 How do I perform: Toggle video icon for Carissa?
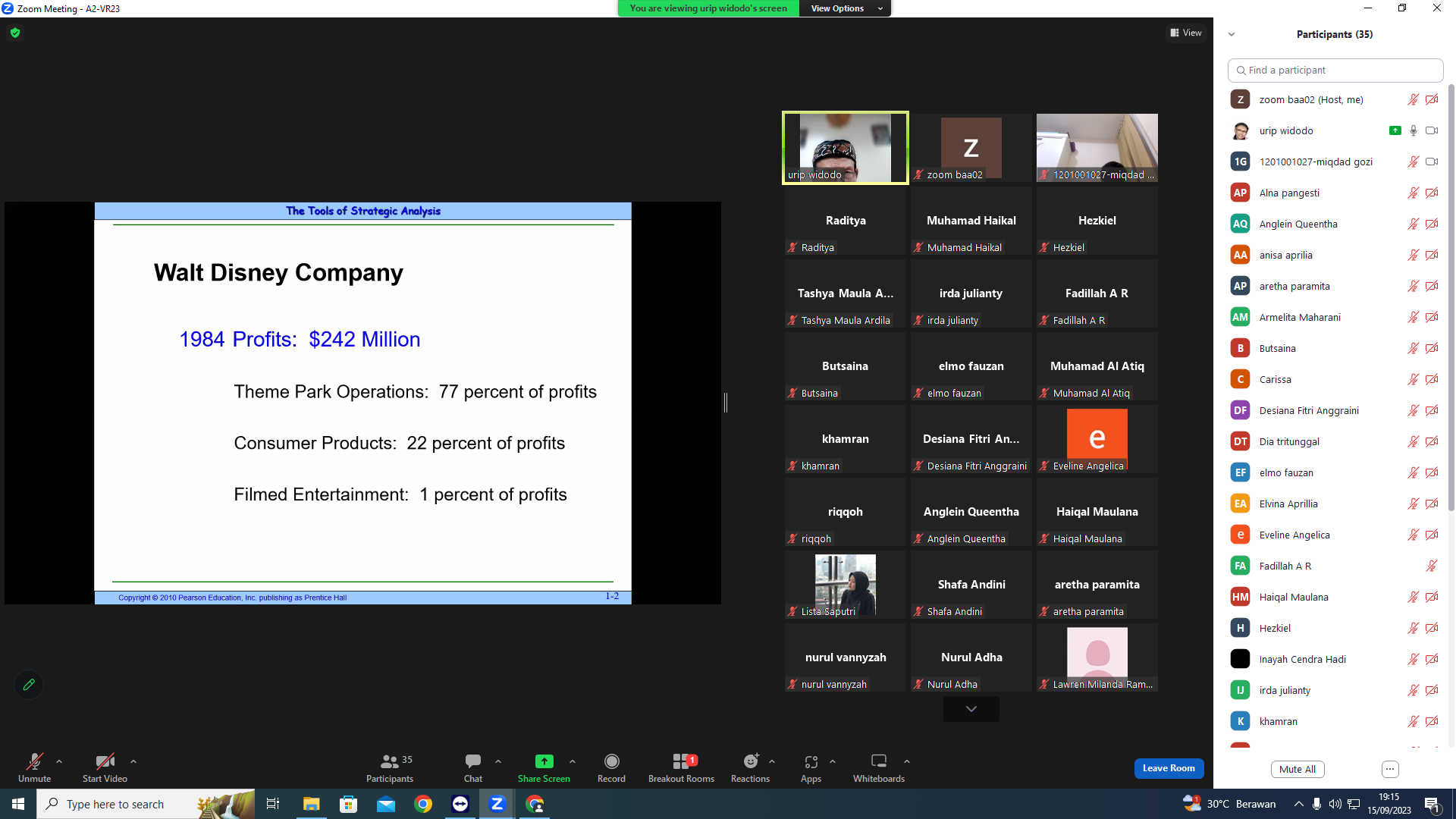[x=1432, y=379]
